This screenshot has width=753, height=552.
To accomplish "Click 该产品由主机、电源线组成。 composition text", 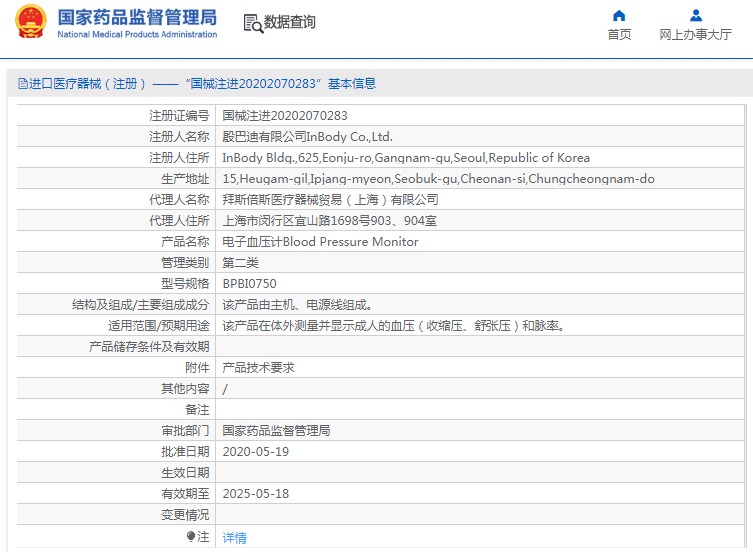I will coord(298,305).
